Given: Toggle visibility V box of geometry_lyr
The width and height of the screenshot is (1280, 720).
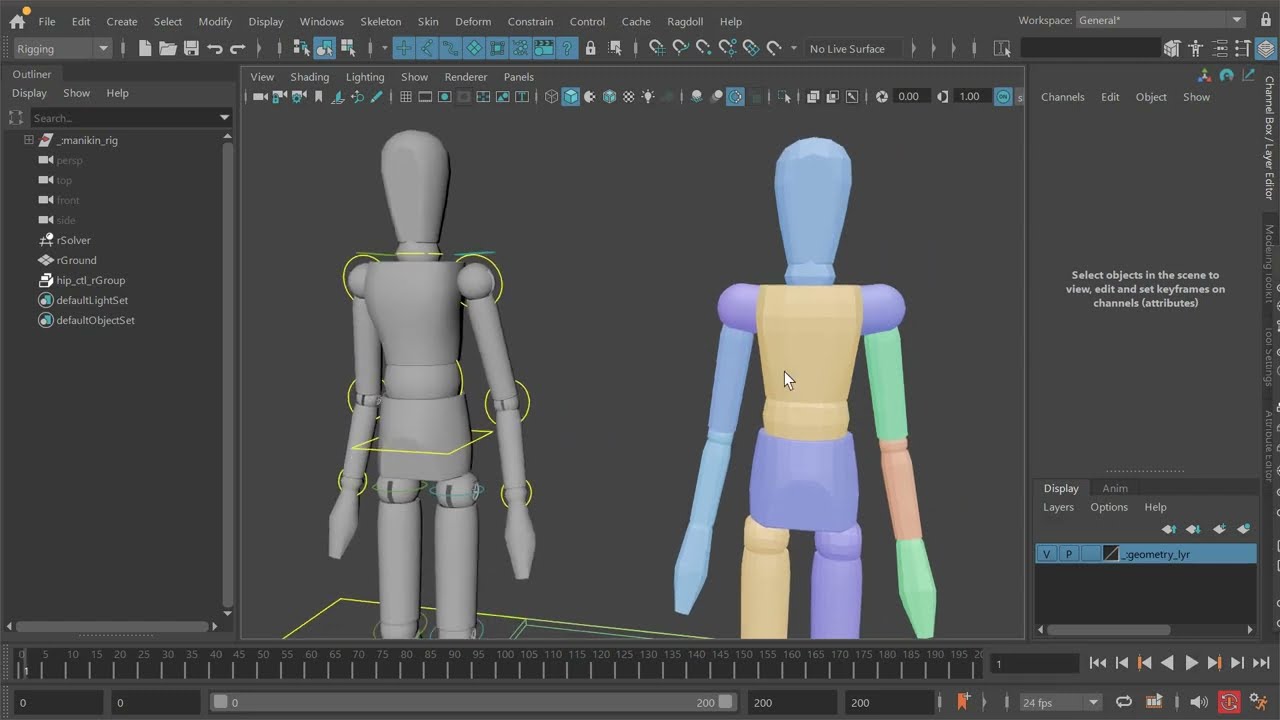Looking at the screenshot, I should (1046, 554).
